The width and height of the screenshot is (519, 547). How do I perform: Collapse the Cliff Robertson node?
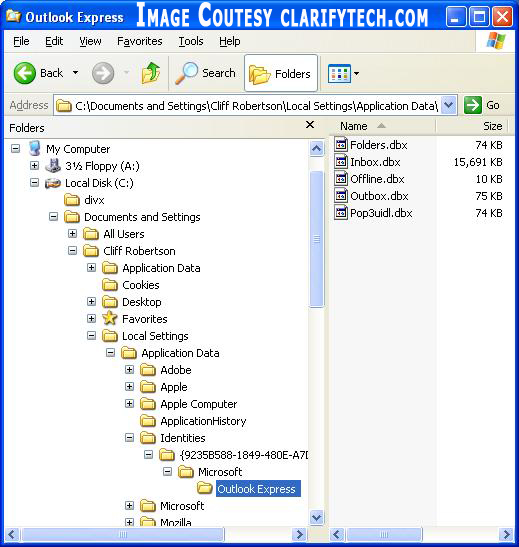(x=72, y=251)
